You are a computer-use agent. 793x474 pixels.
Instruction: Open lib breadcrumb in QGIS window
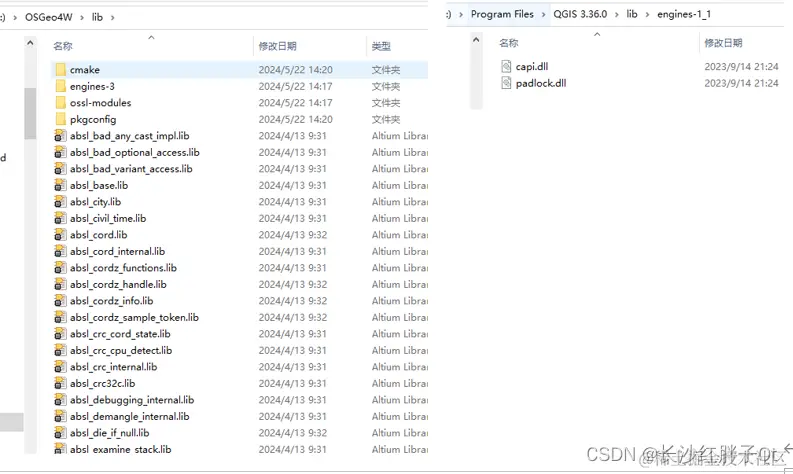click(632, 14)
